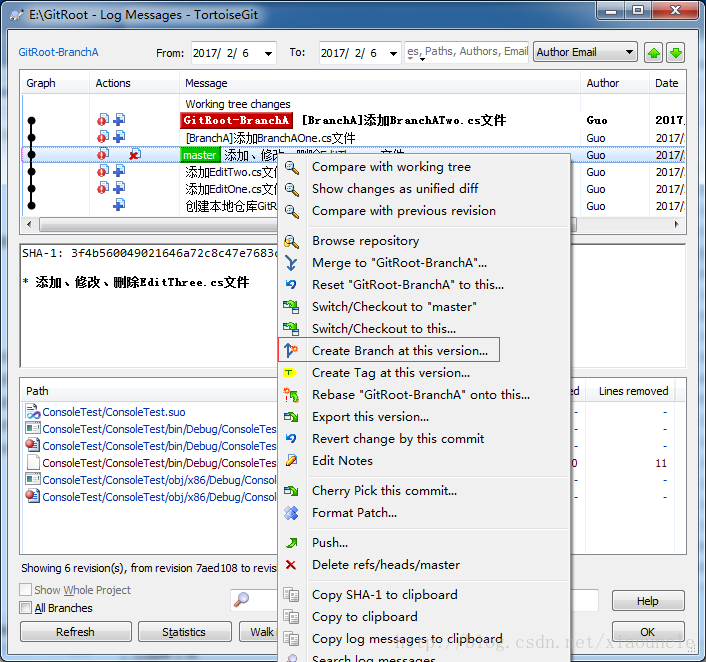Select Cherry Pick this commit
Viewport: 706px width, 662px height.
385,490
